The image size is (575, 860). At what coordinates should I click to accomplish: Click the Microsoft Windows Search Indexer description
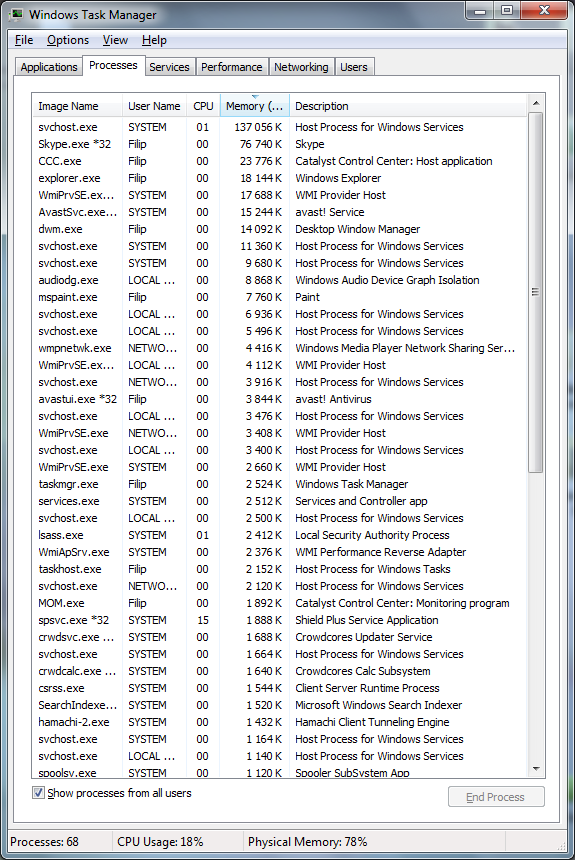coord(379,705)
